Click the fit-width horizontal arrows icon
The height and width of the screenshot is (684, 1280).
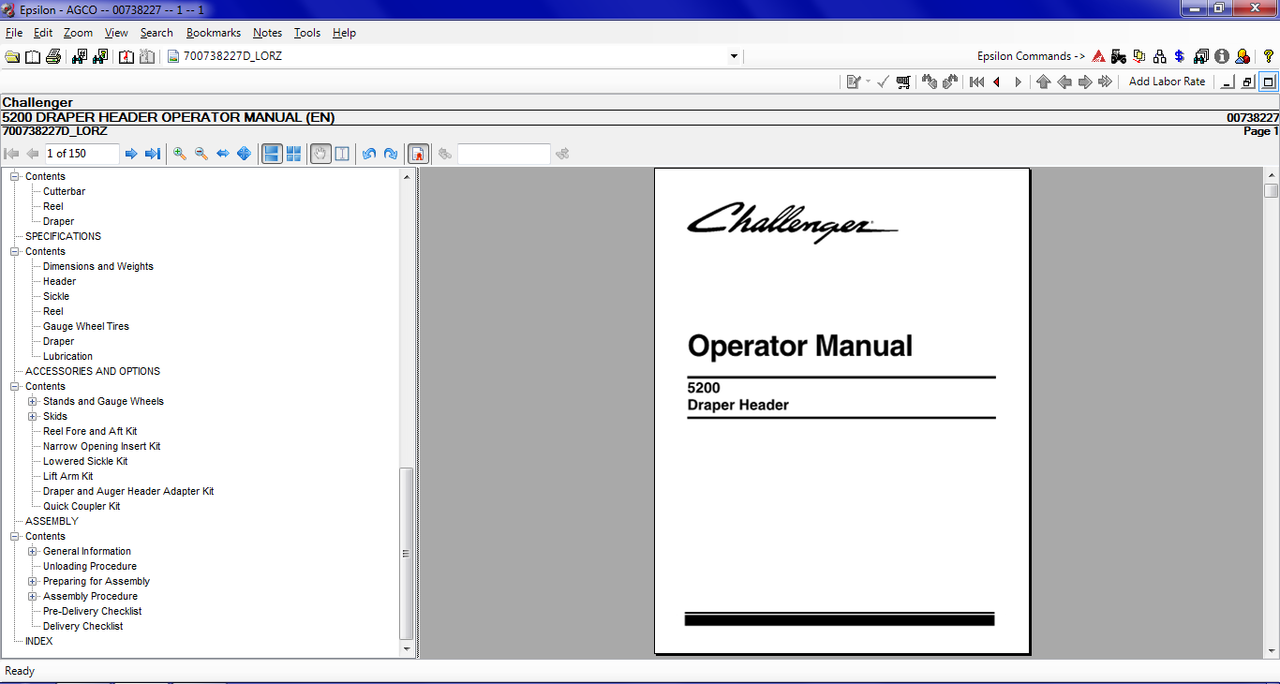pyautogui.click(x=223, y=153)
